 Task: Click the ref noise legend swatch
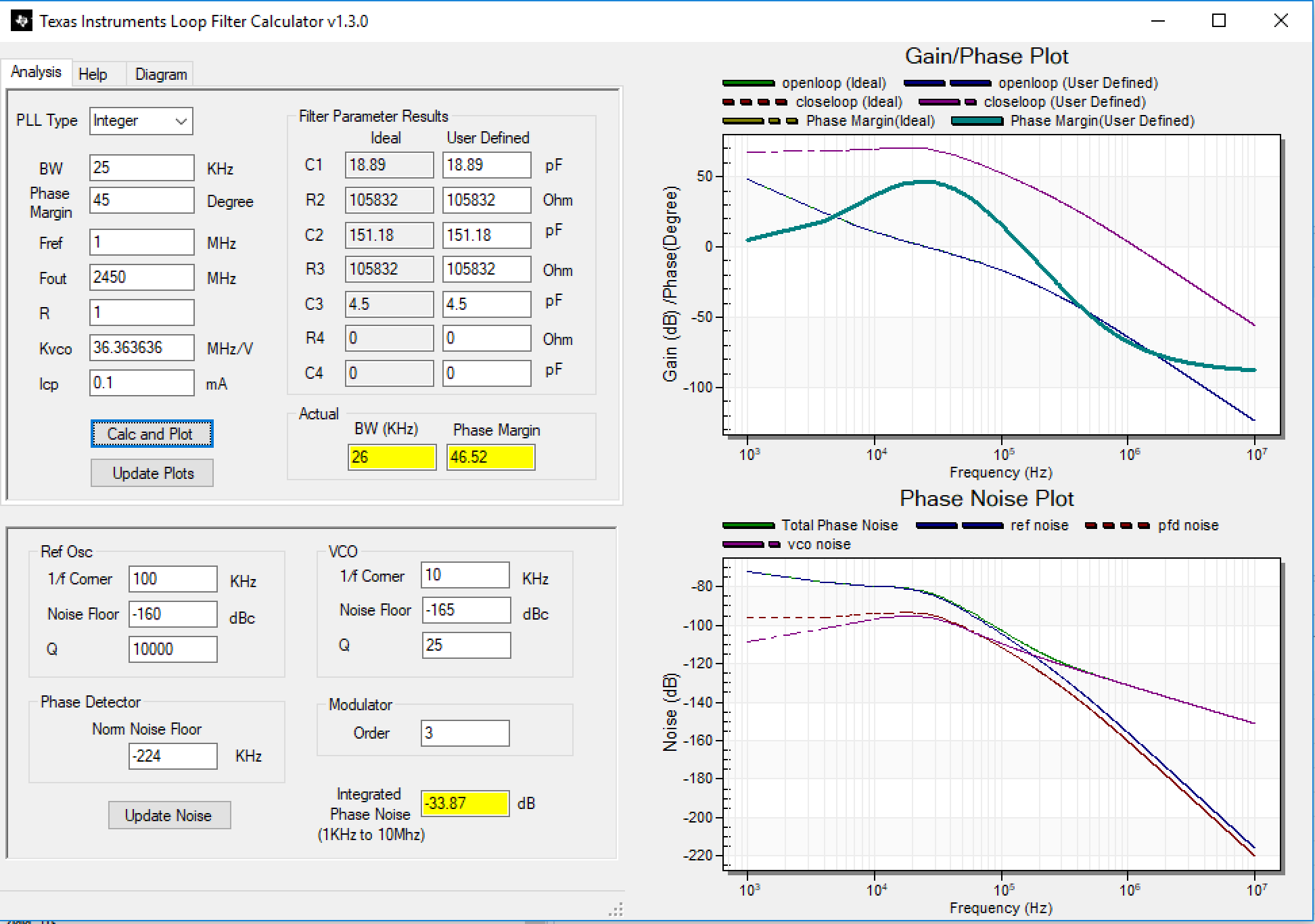coord(960,526)
